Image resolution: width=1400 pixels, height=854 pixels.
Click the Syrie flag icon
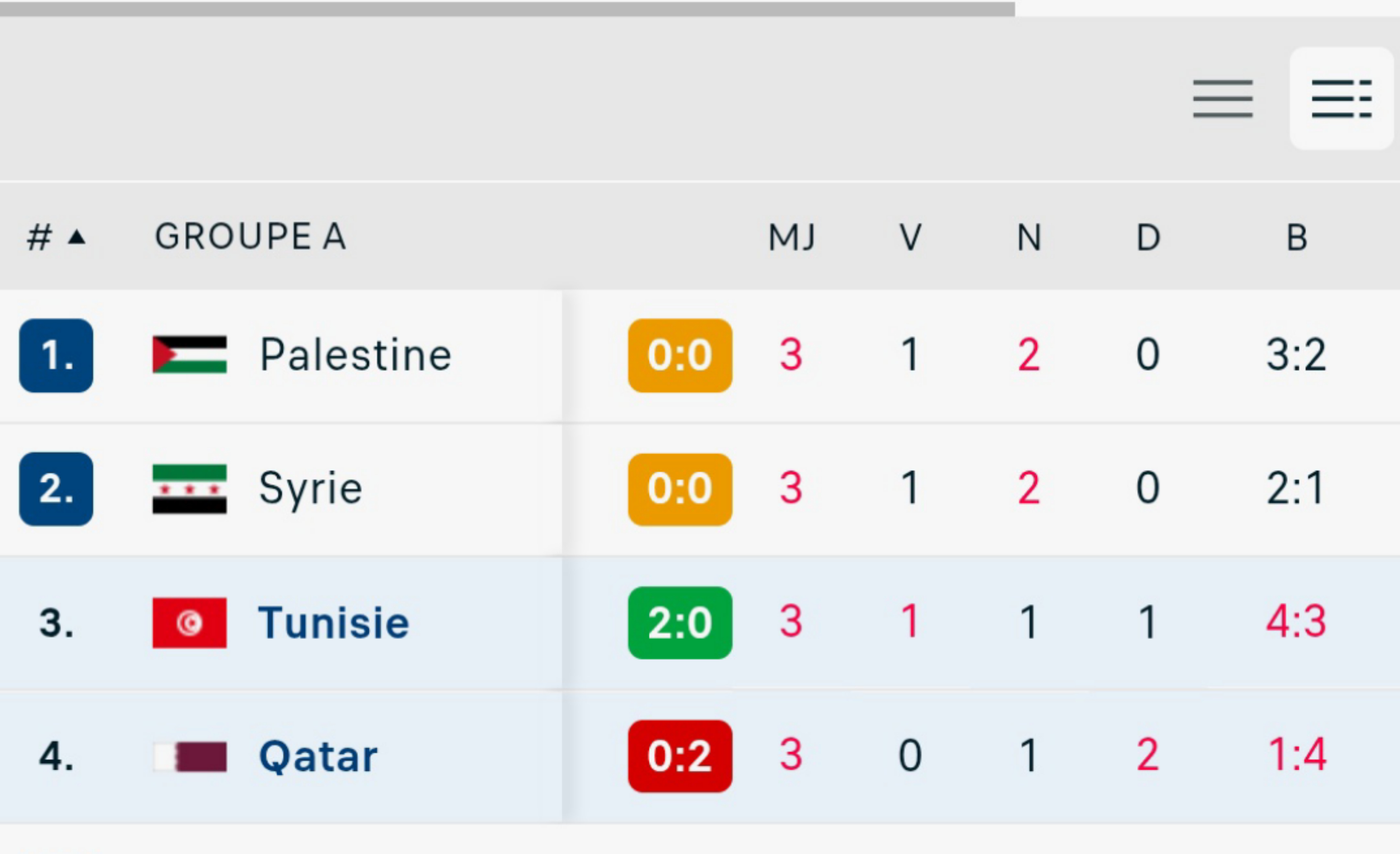pyautogui.click(x=189, y=489)
